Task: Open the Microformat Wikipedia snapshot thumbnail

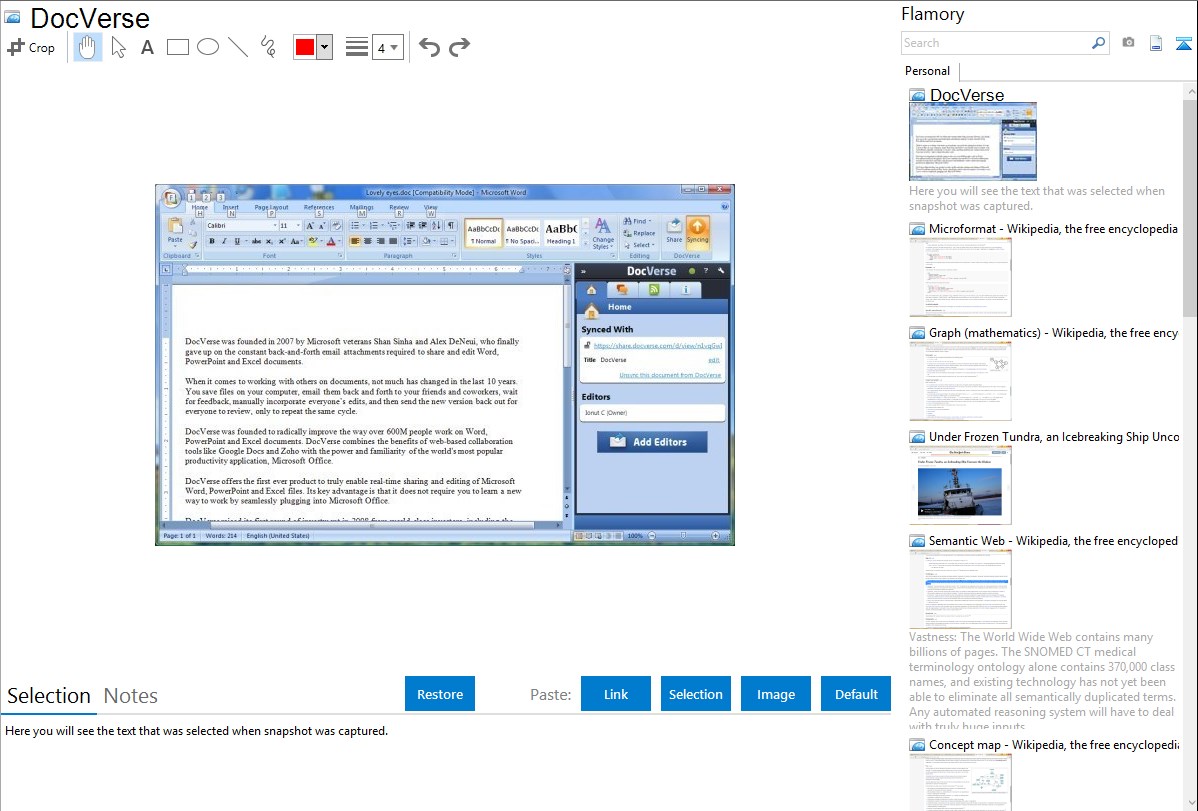Action: 960,277
